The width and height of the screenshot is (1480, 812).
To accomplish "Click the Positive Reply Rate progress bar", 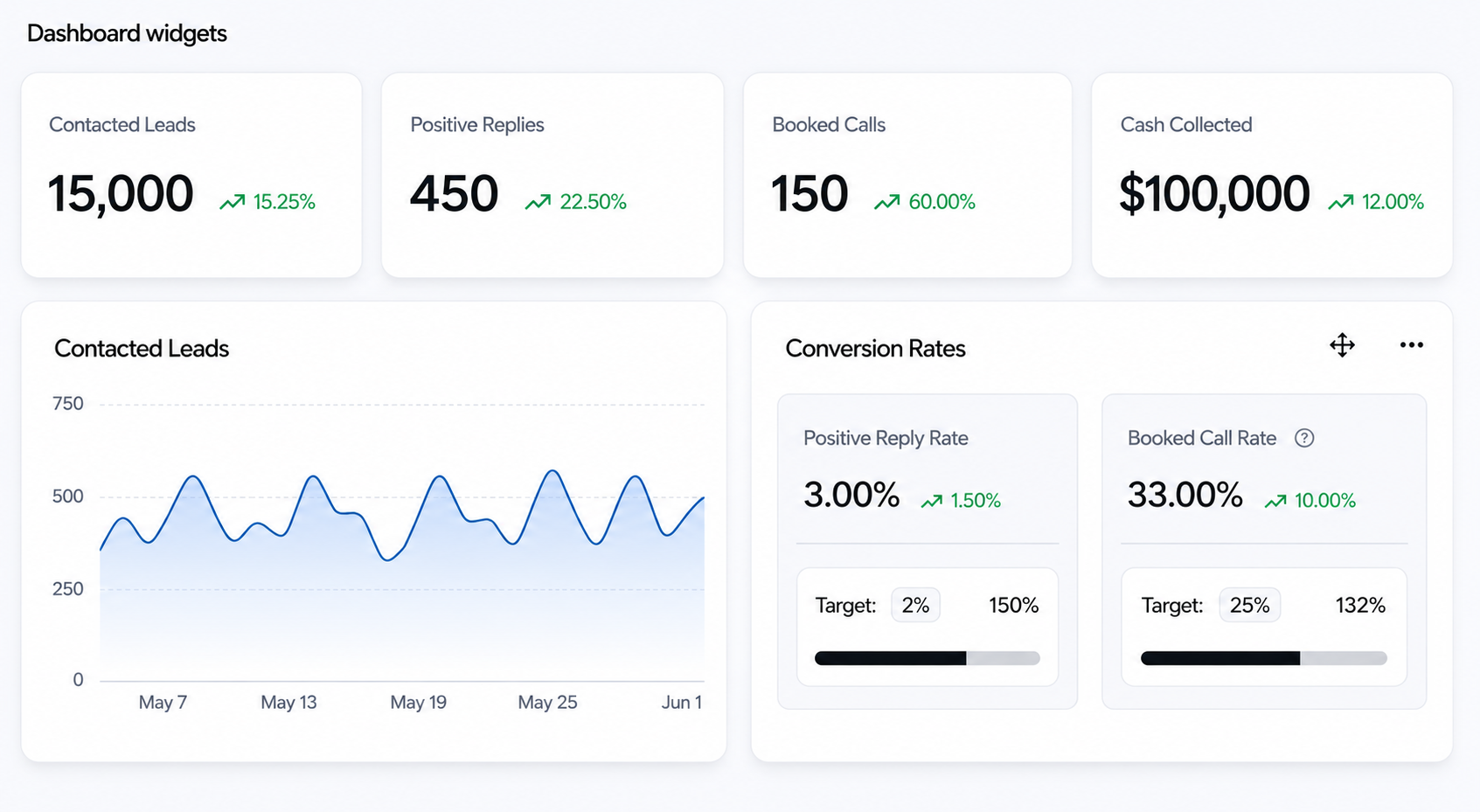I will click(x=927, y=658).
